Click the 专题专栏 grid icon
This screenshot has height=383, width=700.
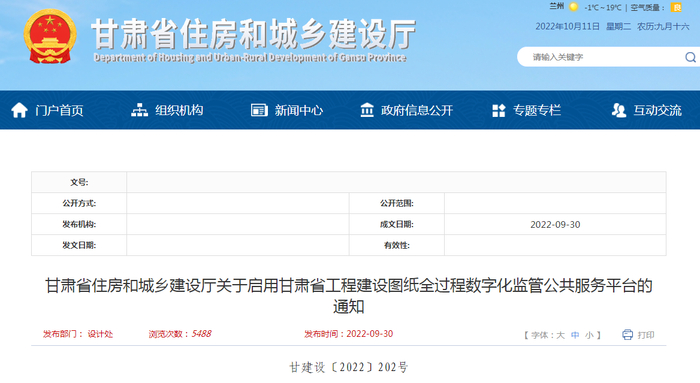tap(498, 110)
